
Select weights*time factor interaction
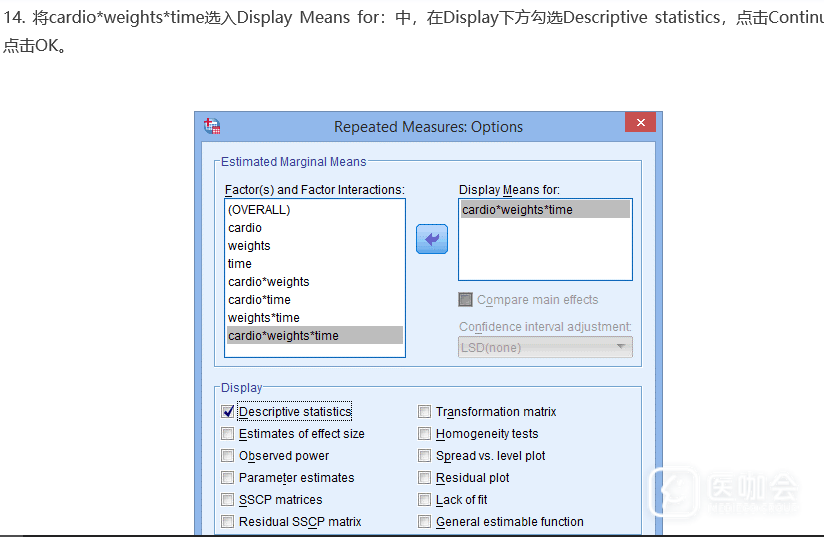263,318
